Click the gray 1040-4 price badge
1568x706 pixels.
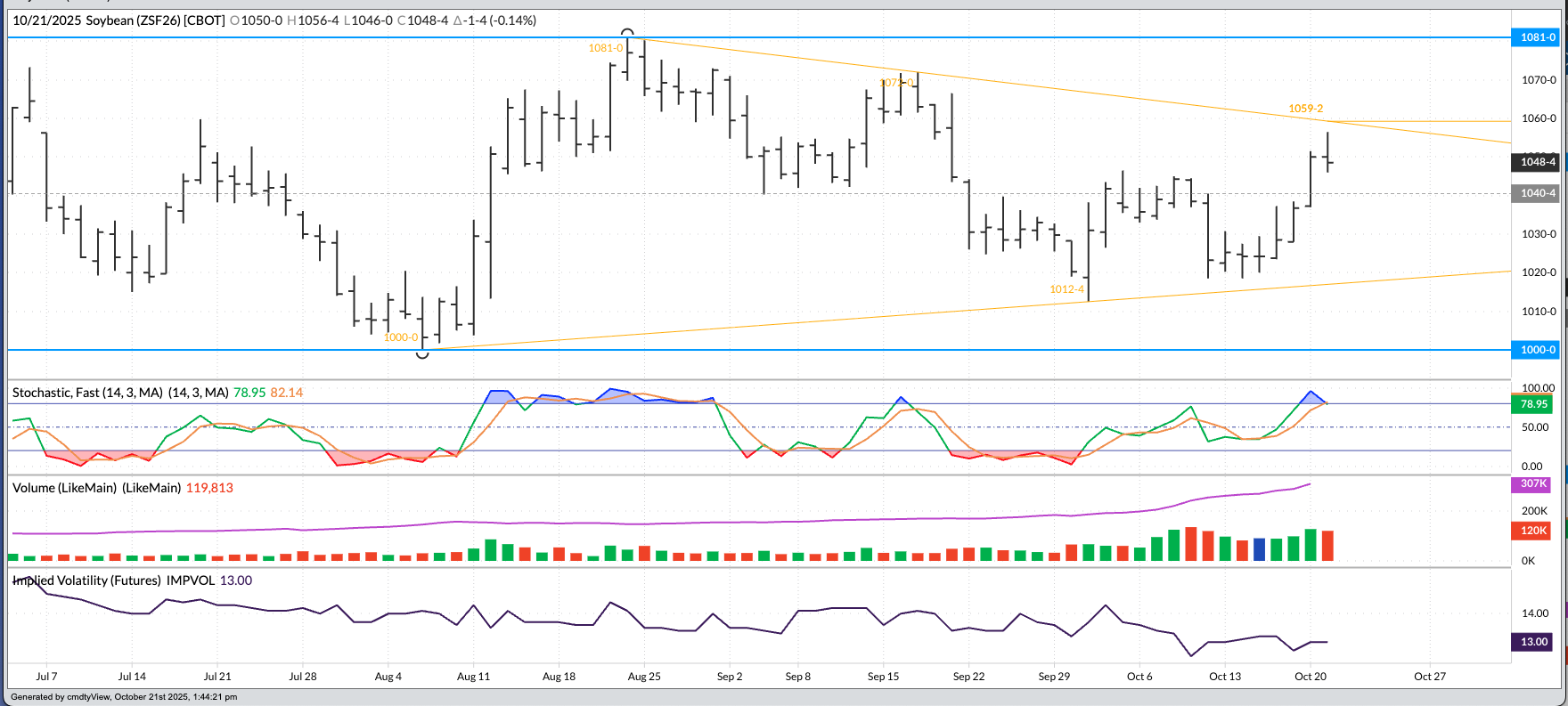pos(1537,193)
